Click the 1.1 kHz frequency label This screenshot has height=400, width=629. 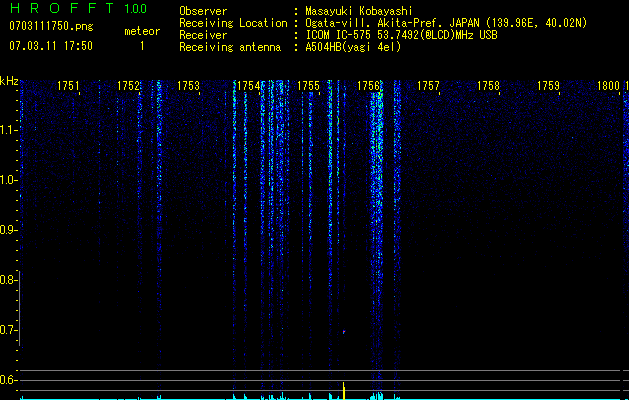(8, 130)
